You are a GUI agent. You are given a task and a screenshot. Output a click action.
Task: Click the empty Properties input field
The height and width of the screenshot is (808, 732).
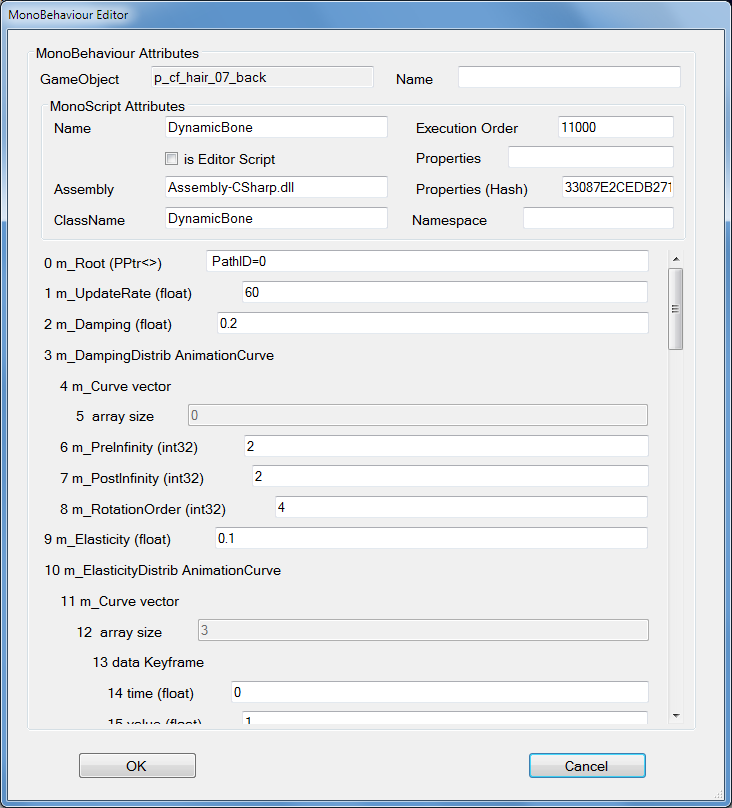tap(590, 158)
